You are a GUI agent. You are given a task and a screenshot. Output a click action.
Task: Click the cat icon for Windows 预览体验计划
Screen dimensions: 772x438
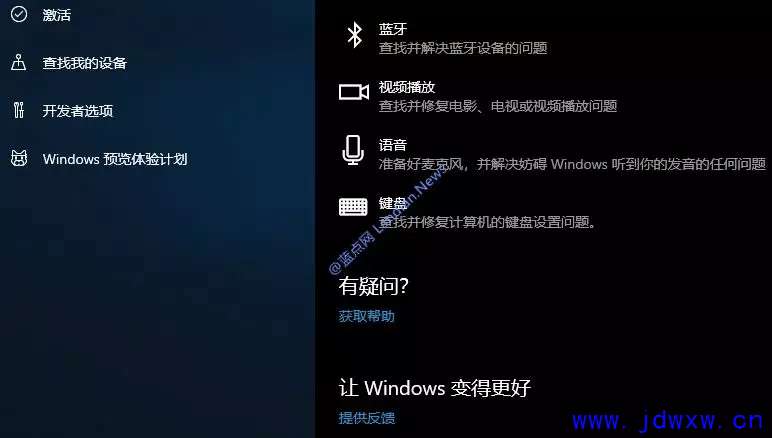pos(19,158)
